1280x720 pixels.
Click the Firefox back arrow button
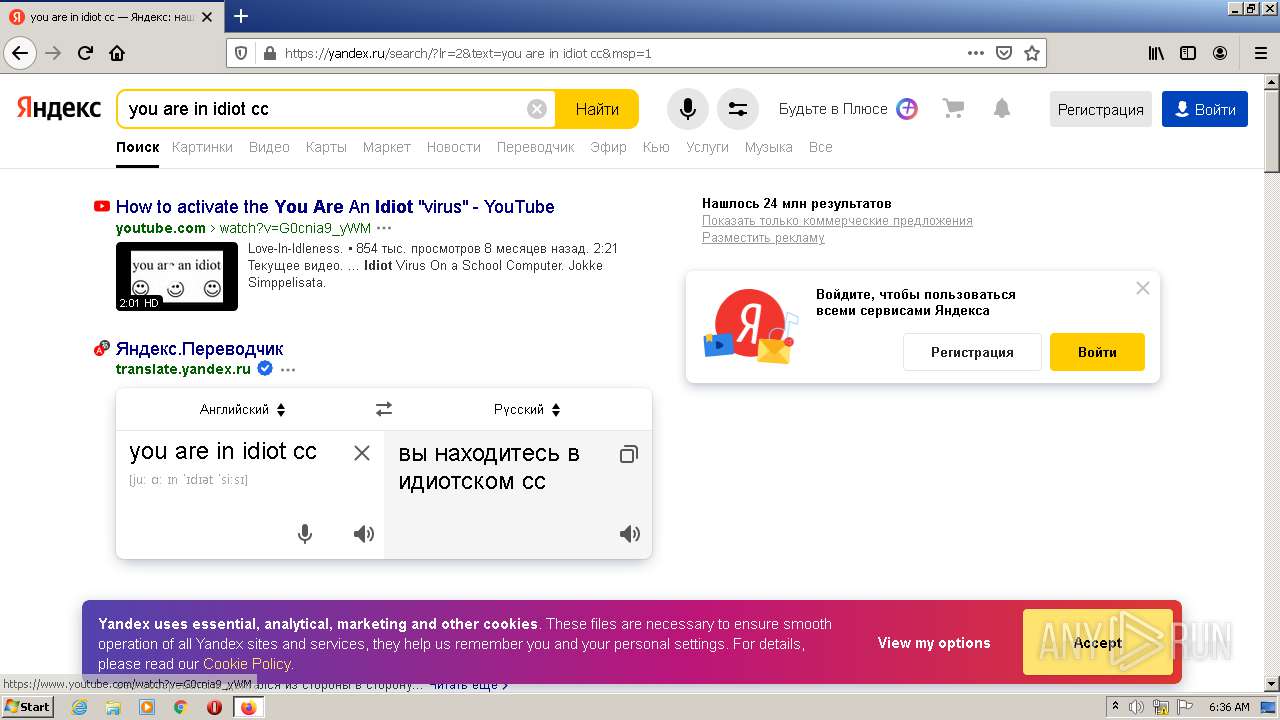[x=19, y=53]
